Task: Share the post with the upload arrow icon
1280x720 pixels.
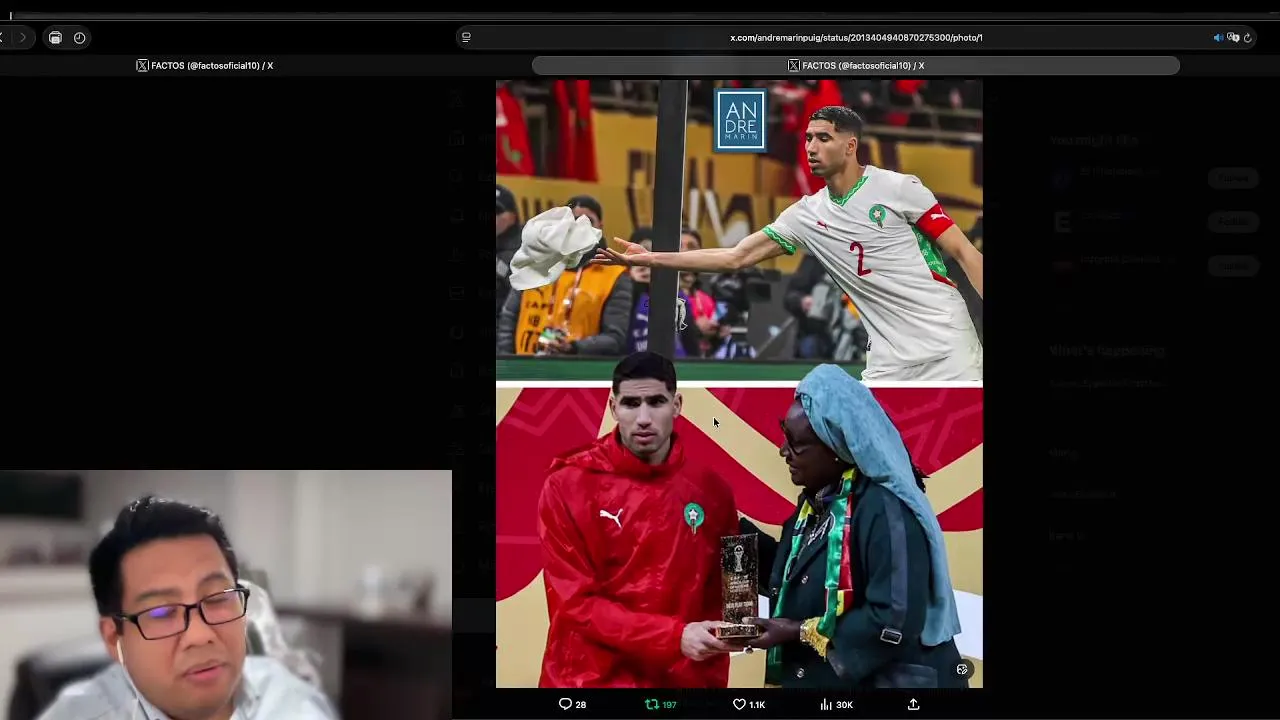Action: (x=913, y=704)
